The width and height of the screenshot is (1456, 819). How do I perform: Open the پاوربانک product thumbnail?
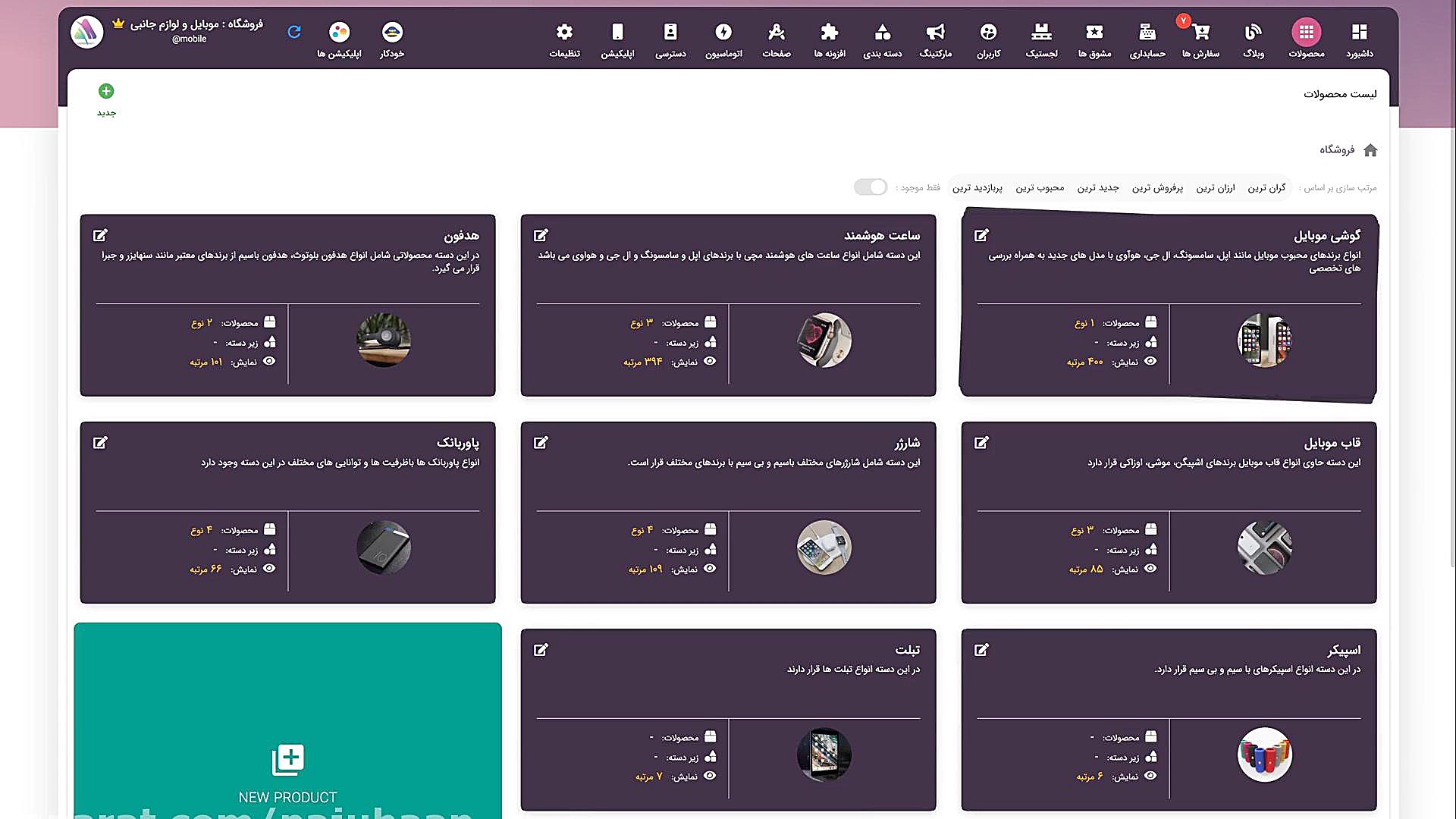pyautogui.click(x=384, y=548)
